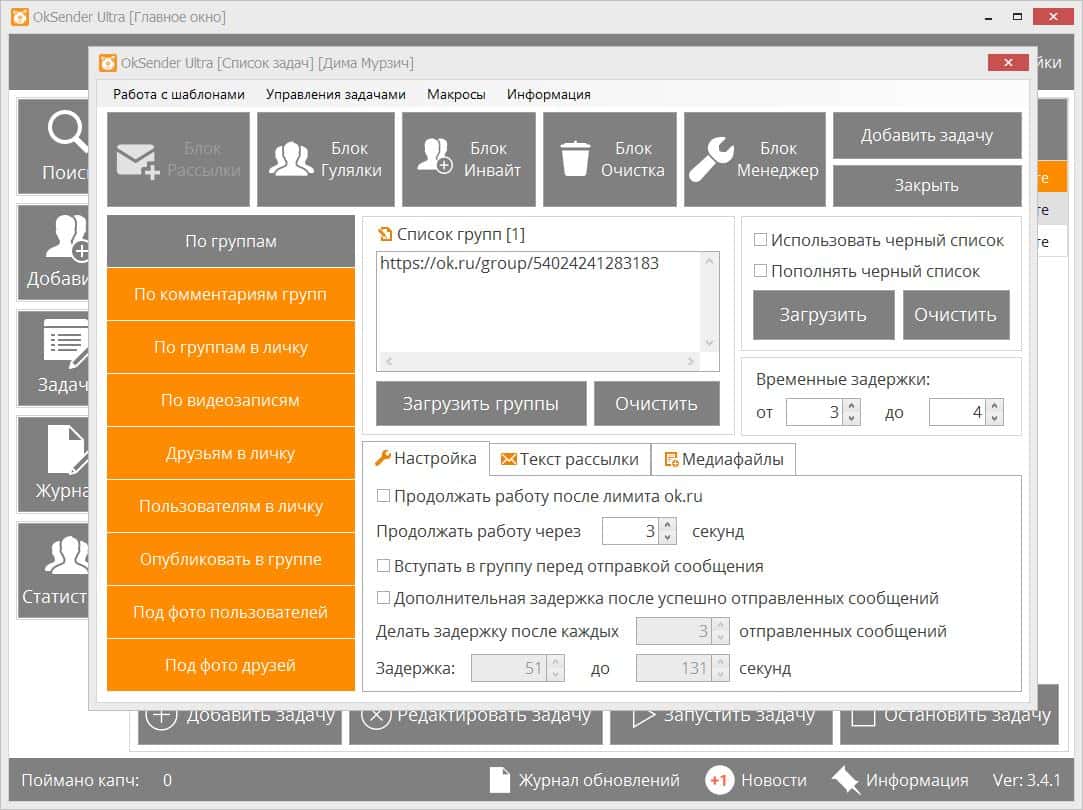The width and height of the screenshot is (1083, 810).
Task: Toggle Дополнительная задержка после успешно отправленных сообщений
Action: click(x=383, y=598)
